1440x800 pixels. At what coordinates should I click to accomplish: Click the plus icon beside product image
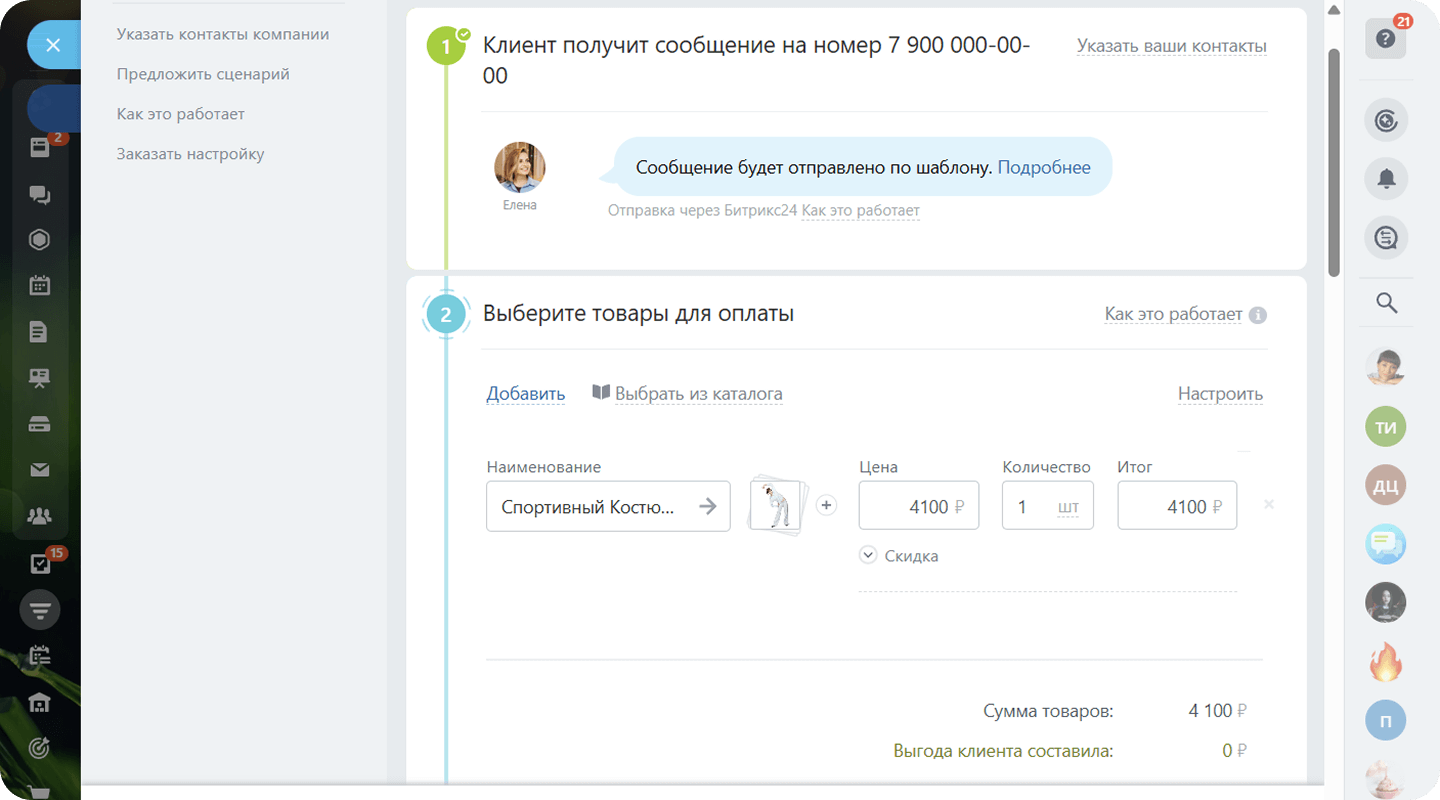826,506
